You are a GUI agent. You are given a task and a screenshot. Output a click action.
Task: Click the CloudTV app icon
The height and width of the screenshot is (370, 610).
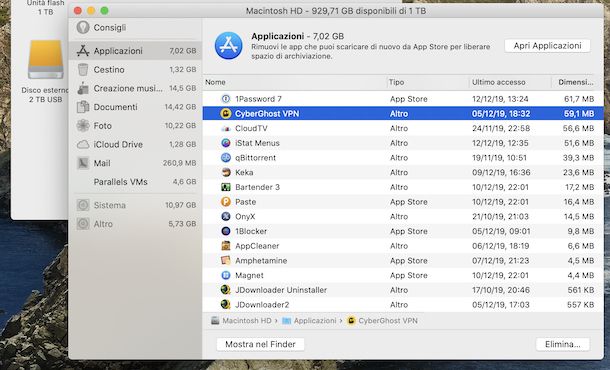click(226, 128)
